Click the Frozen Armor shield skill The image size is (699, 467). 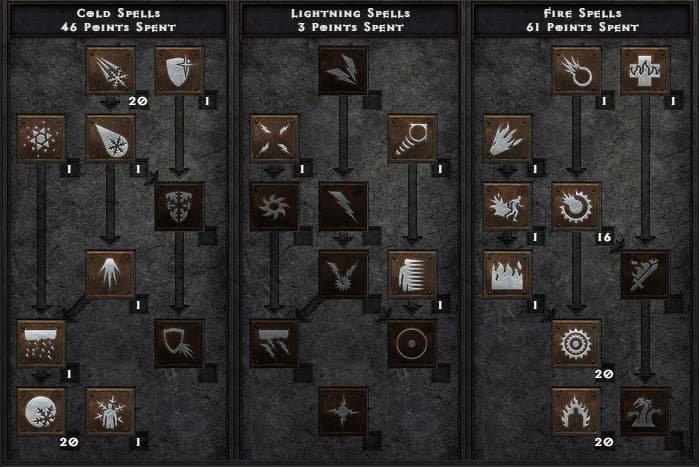(180, 71)
